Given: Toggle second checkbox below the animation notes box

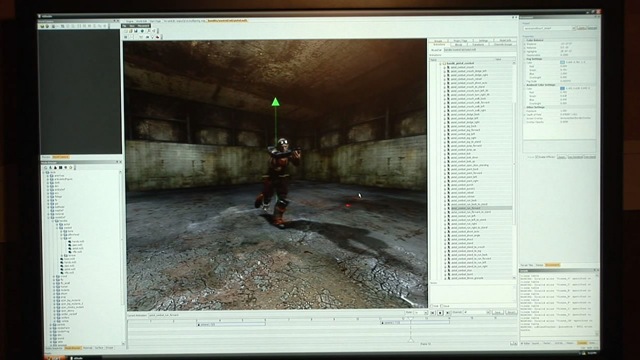Looking at the screenshot, I should (442, 306).
